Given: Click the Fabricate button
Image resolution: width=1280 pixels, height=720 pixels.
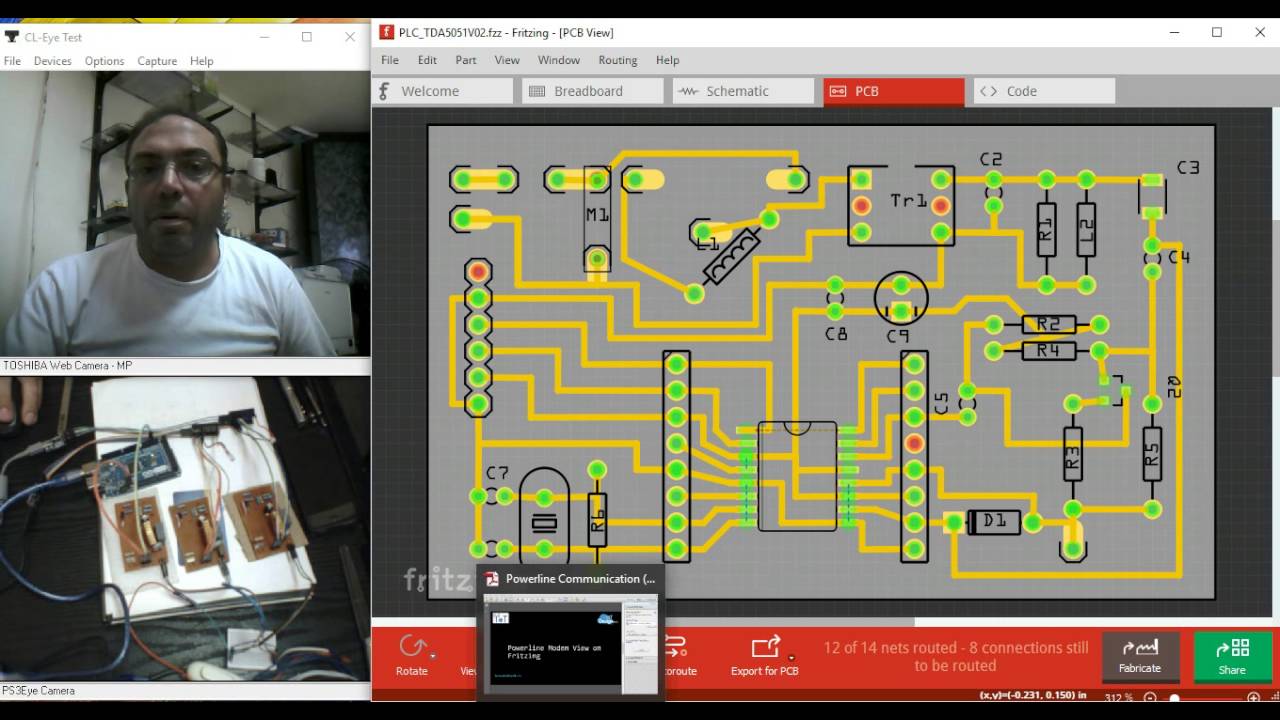Looking at the screenshot, I should pyautogui.click(x=1141, y=657).
